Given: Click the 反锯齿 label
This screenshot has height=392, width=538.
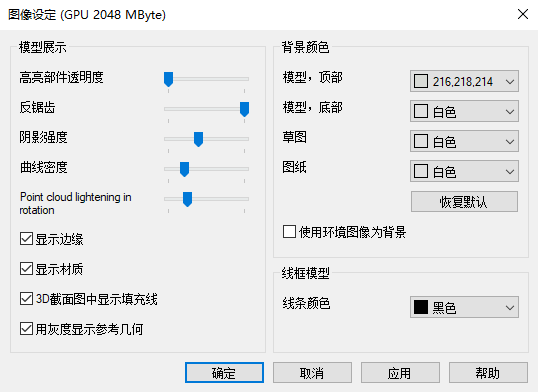Looking at the screenshot, I should (37, 107).
